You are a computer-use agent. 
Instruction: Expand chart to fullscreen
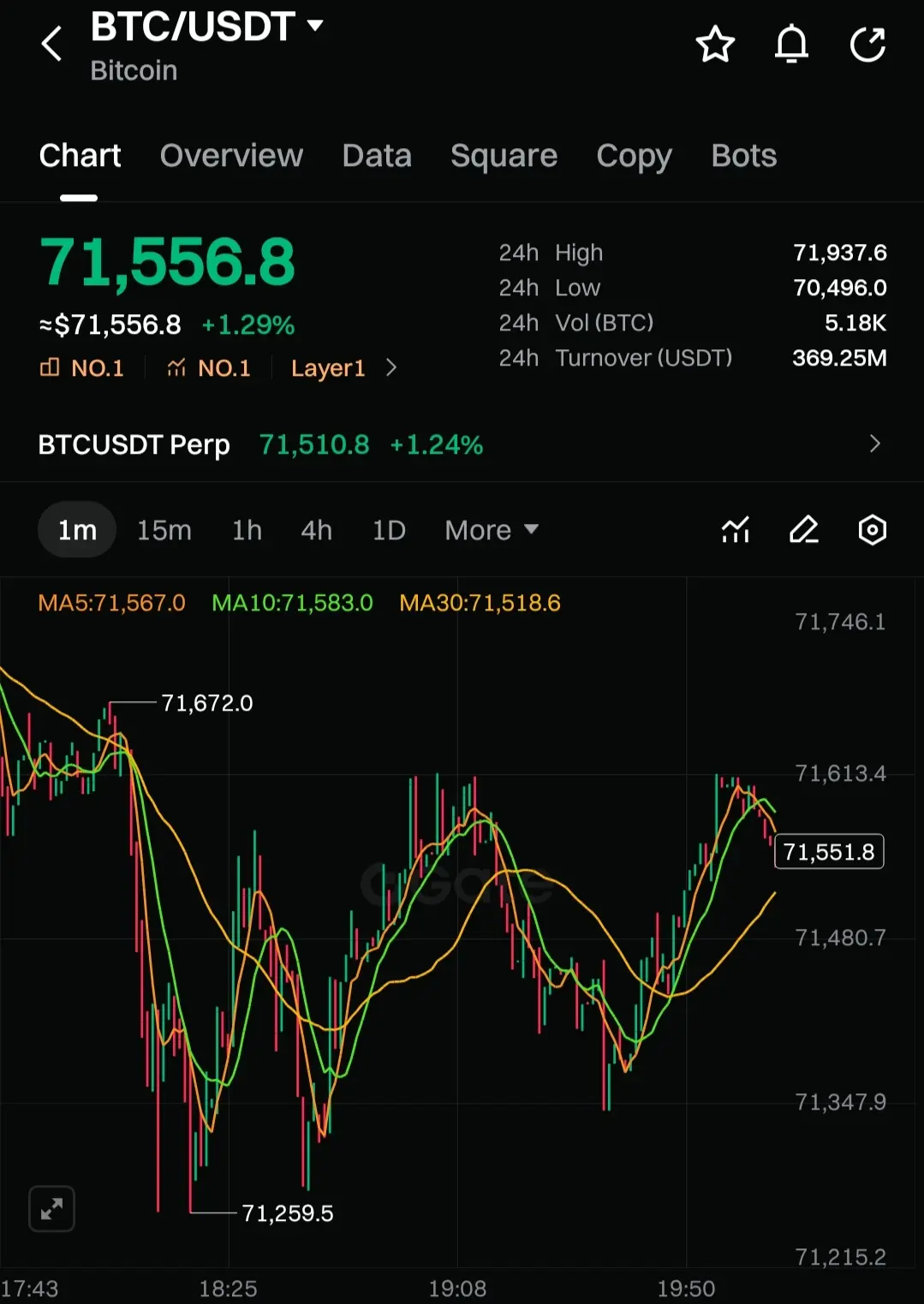pos(51,1208)
